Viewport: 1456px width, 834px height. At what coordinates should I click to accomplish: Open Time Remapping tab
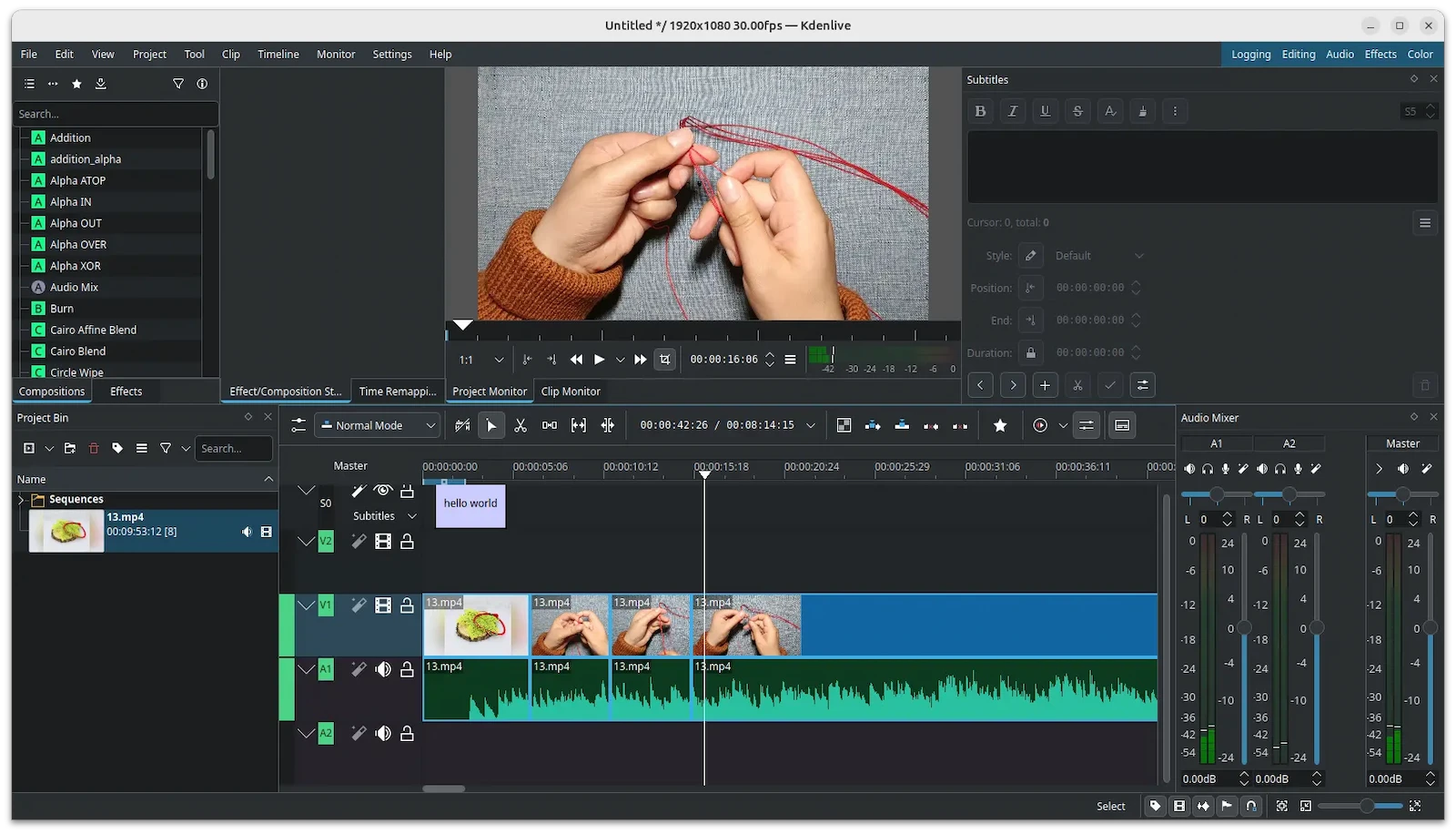397,392
